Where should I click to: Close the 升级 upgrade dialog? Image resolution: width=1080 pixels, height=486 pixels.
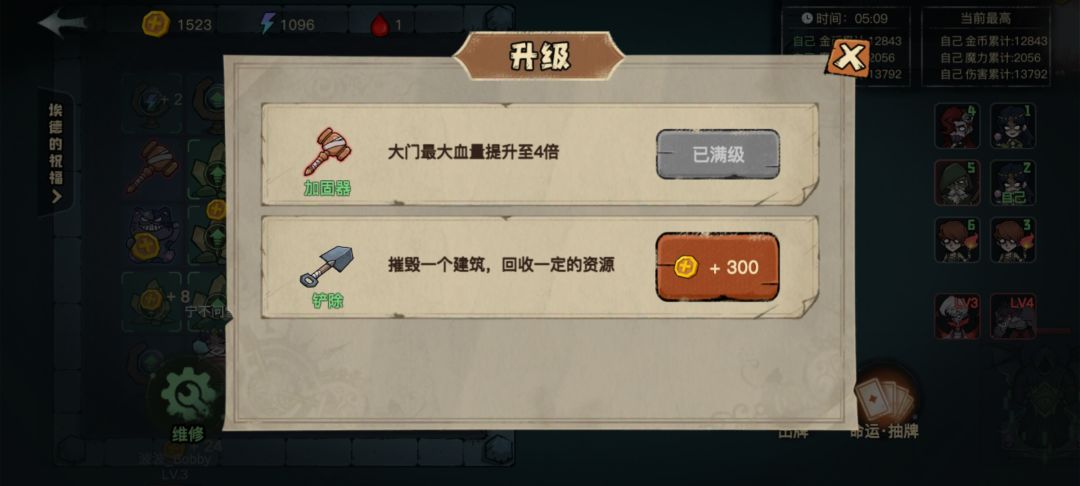849,58
